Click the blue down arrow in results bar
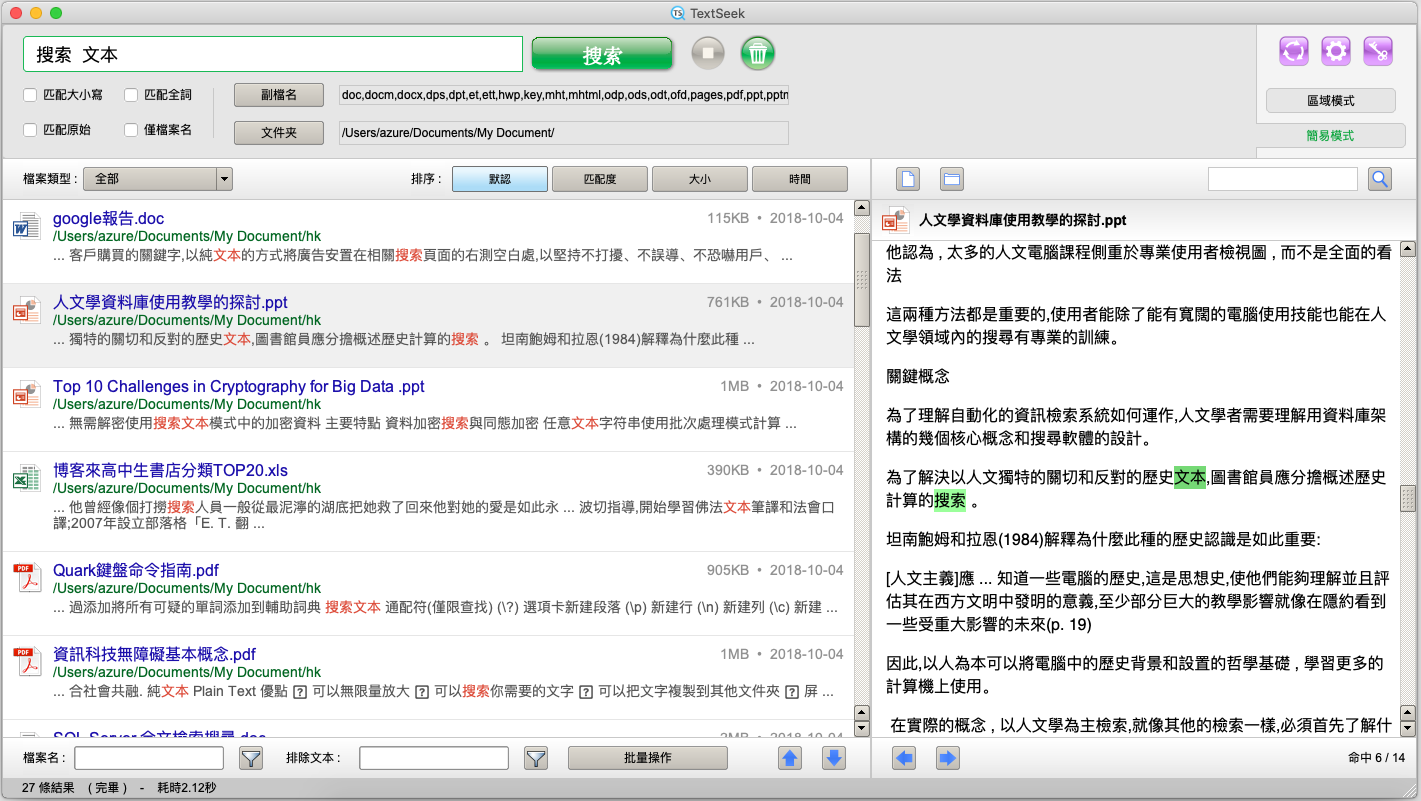 tap(834, 758)
